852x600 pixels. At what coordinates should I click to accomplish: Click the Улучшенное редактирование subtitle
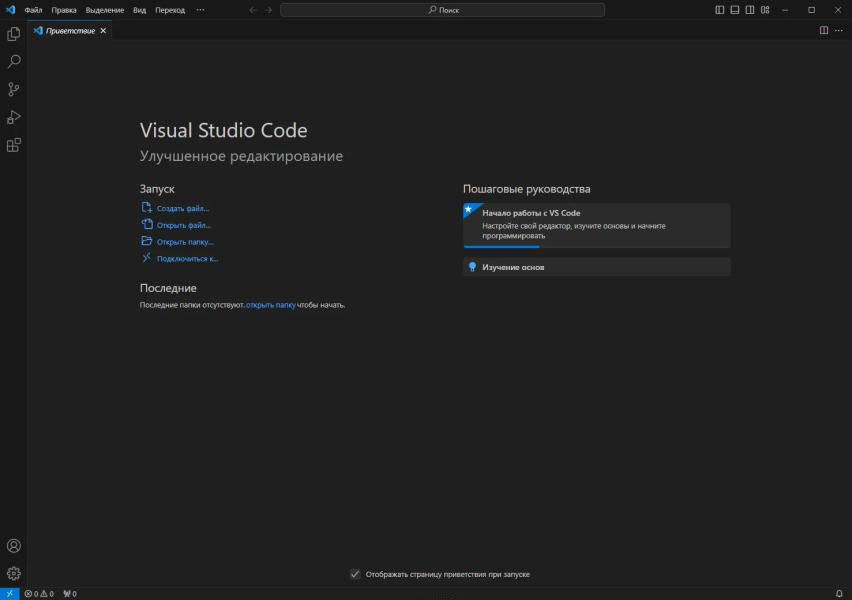(241, 156)
